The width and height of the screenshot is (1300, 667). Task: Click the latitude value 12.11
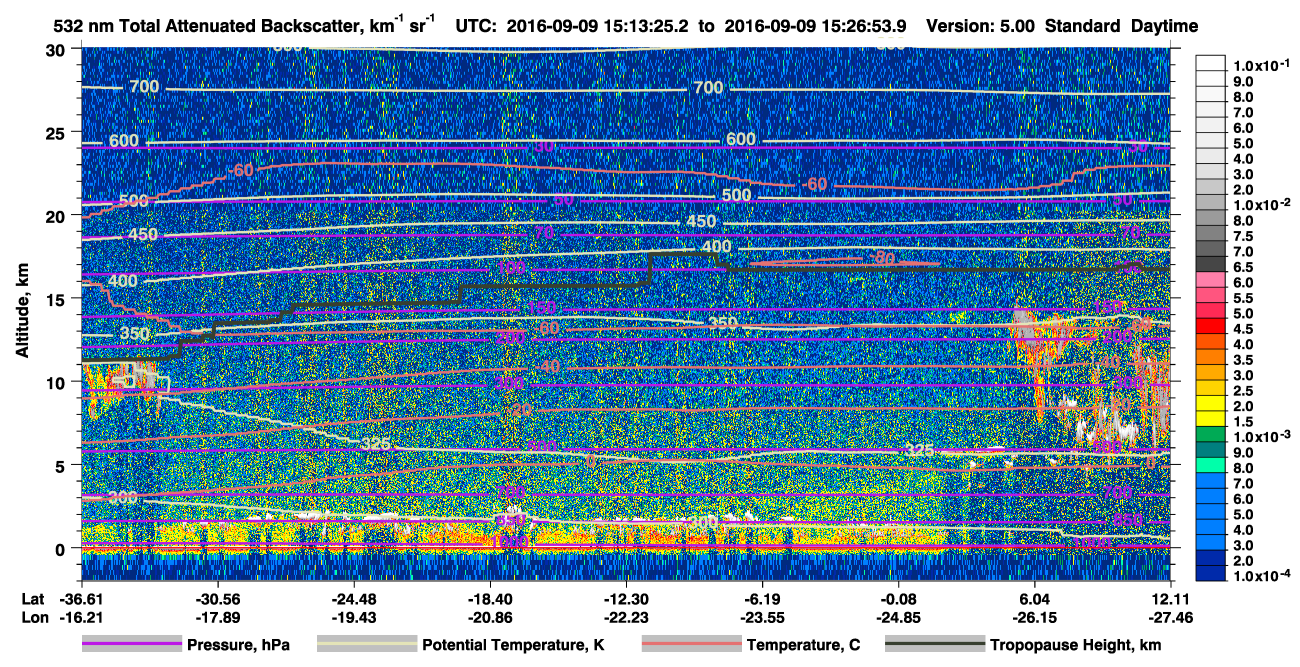point(1170,598)
